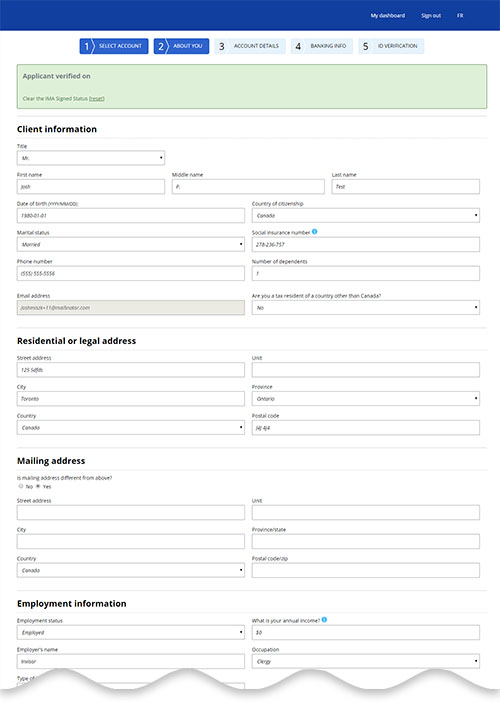Click the mailing Province/state field

pyautogui.click(x=366, y=541)
